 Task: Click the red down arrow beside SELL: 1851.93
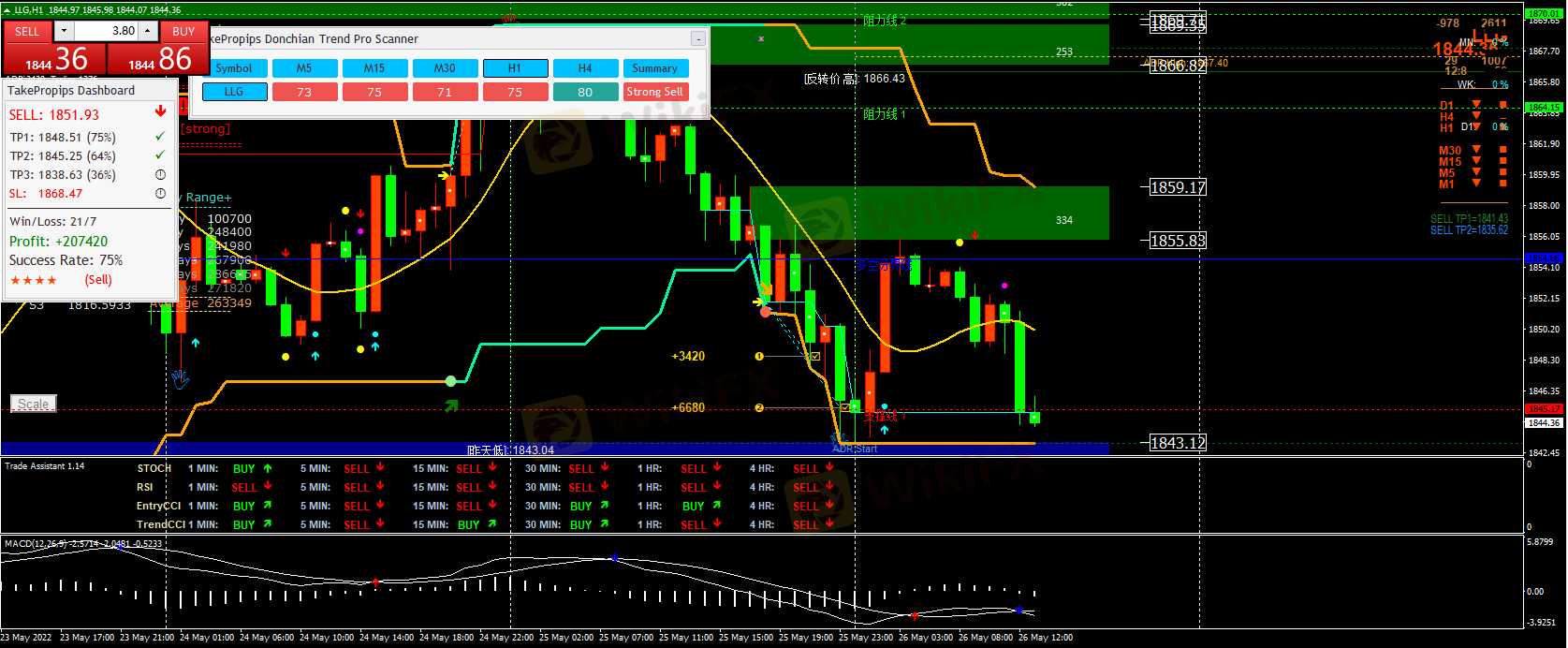click(160, 111)
